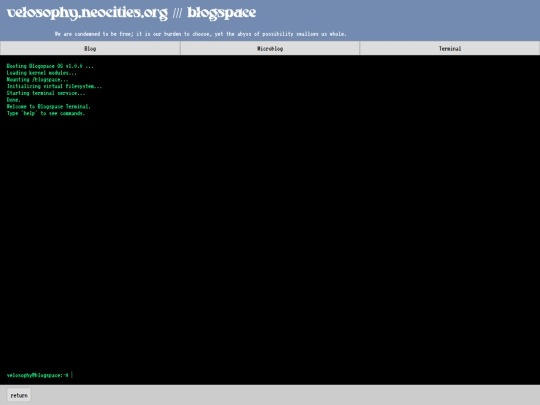Click the 'blogspace' heading word
The height and width of the screenshot is (405, 540).
tap(221, 13)
